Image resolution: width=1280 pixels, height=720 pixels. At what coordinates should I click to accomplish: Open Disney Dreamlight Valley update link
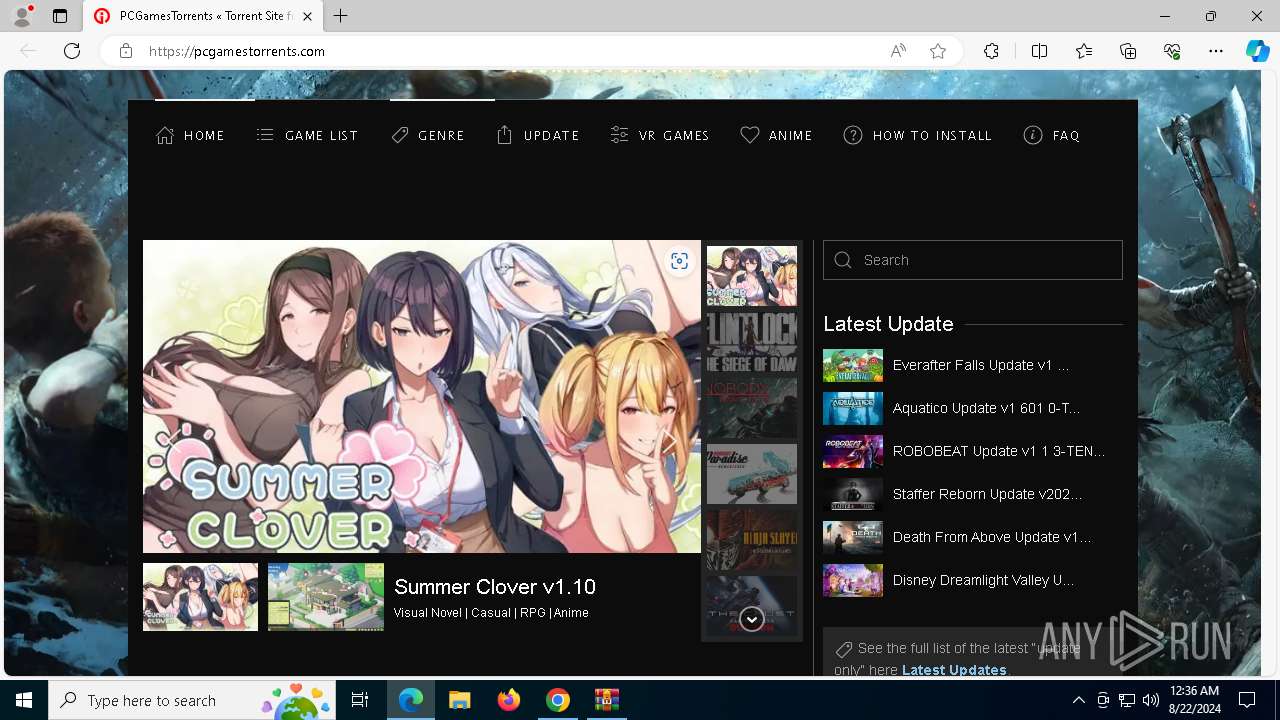click(x=984, y=581)
